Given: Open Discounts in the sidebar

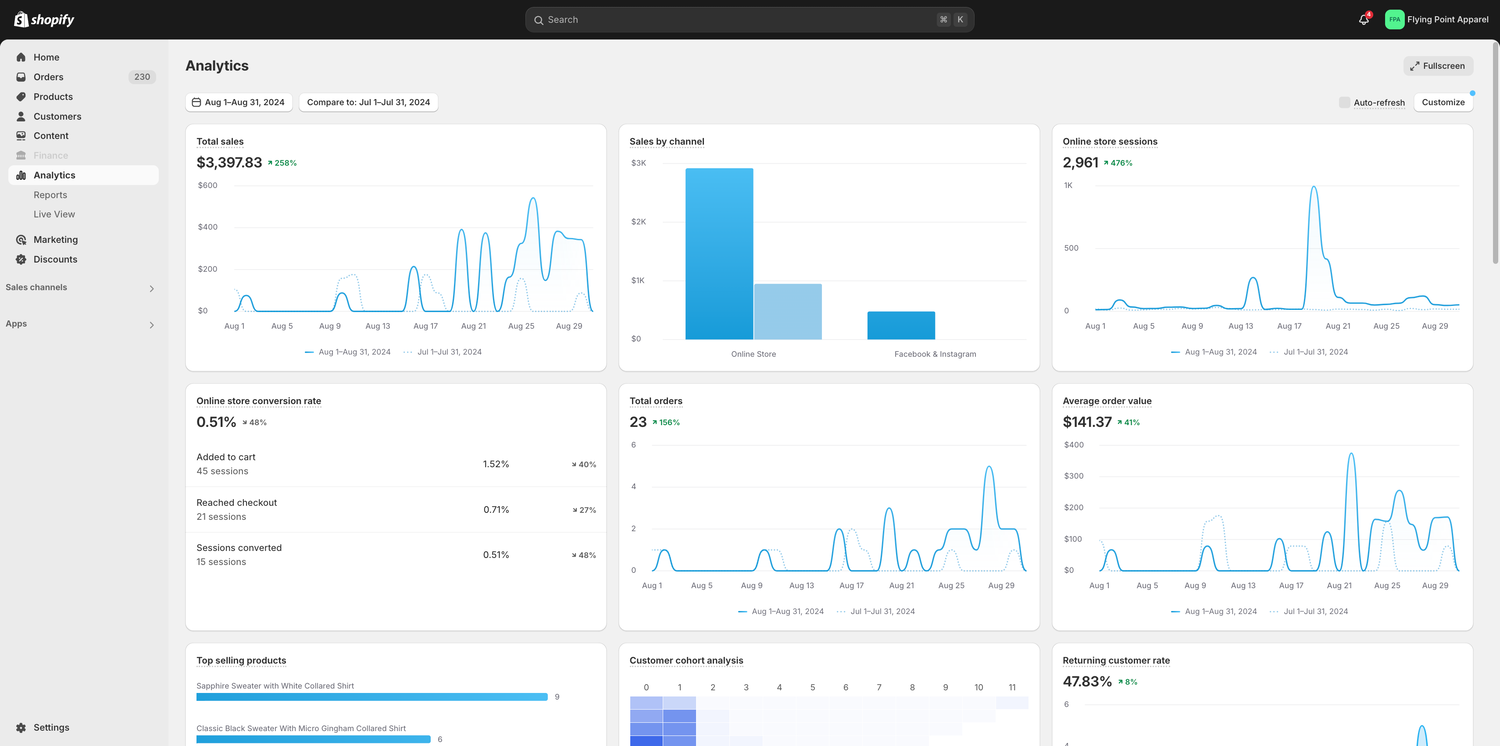Looking at the screenshot, I should [83, 259].
